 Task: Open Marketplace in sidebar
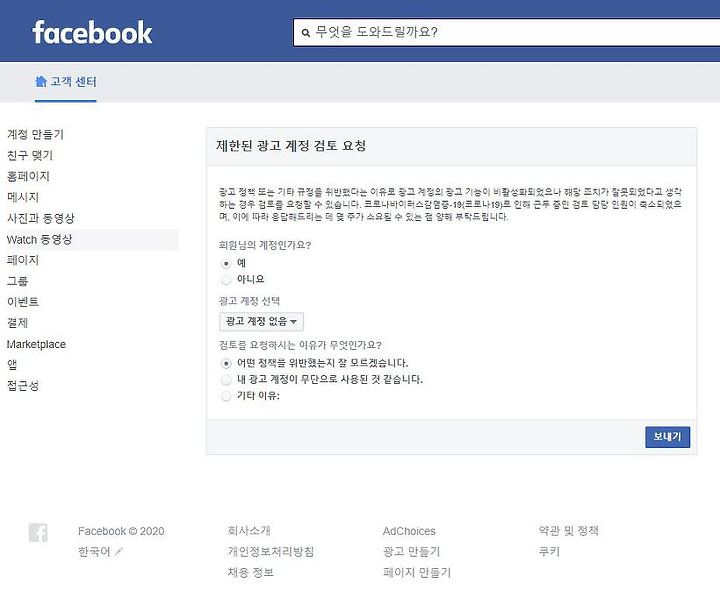pyautogui.click(x=36, y=344)
